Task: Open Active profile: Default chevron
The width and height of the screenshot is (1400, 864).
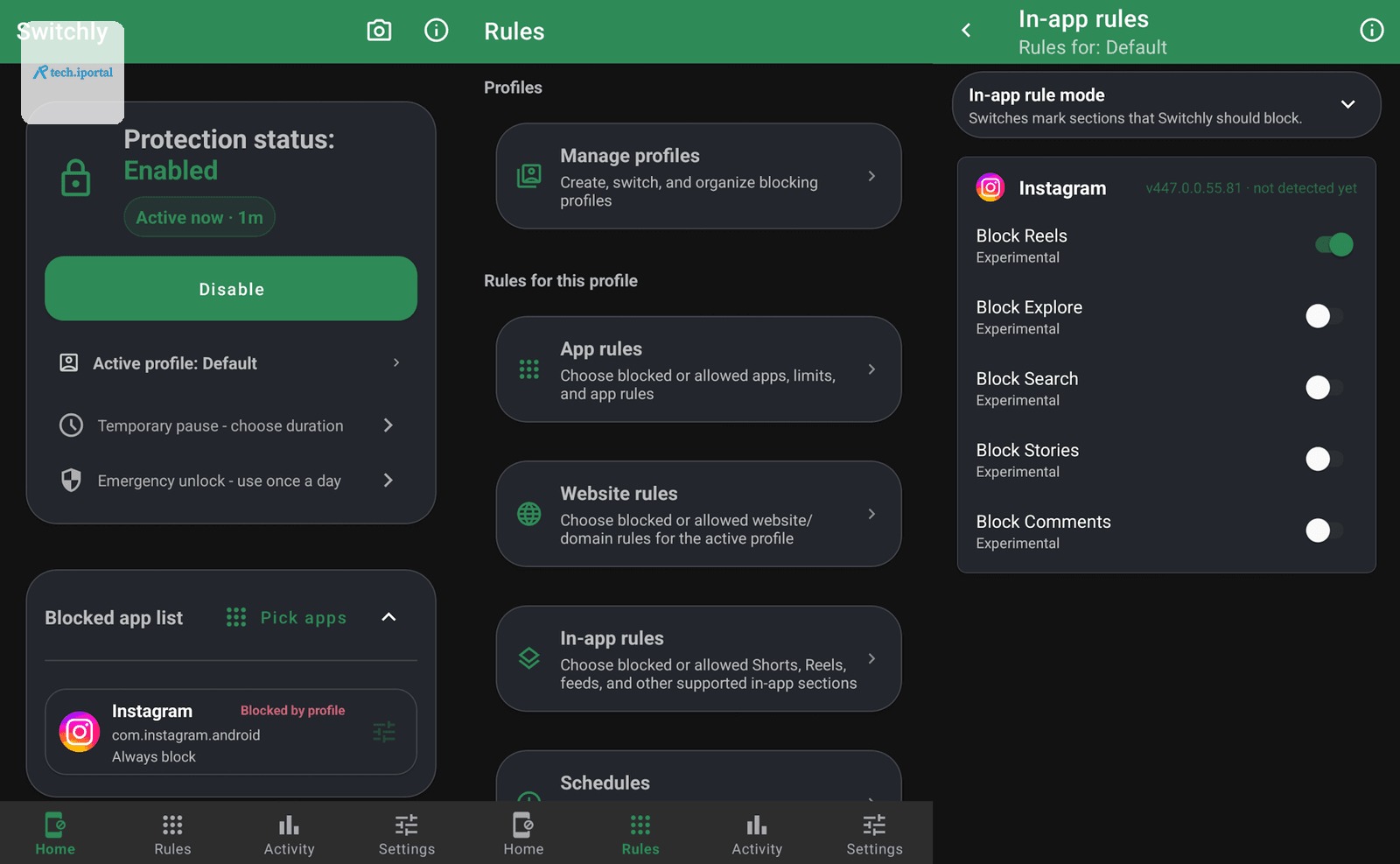Action: [396, 362]
